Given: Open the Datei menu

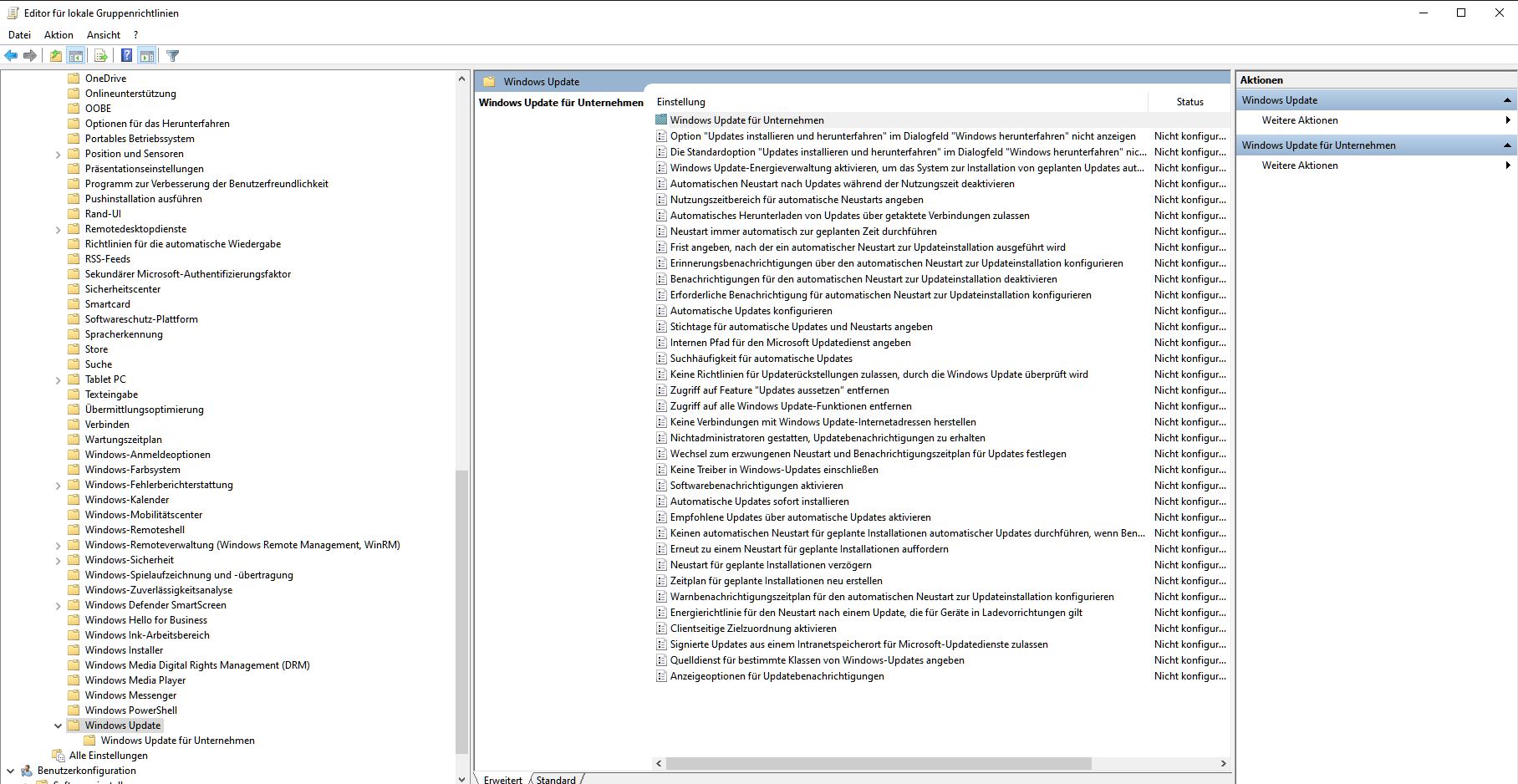Looking at the screenshot, I should (19, 35).
